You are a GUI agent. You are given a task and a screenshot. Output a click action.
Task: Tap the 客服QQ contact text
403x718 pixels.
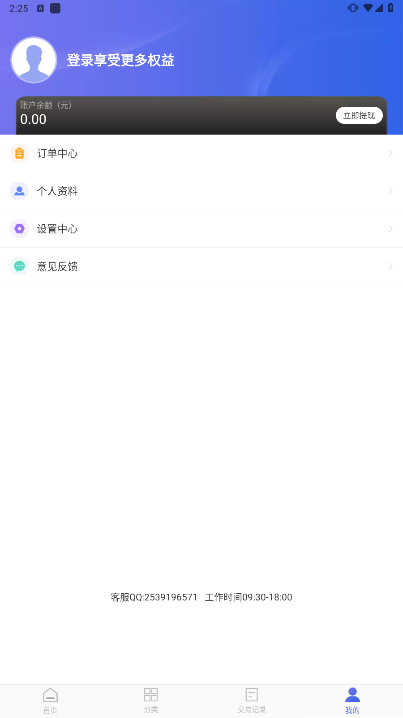click(x=154, y=597)
